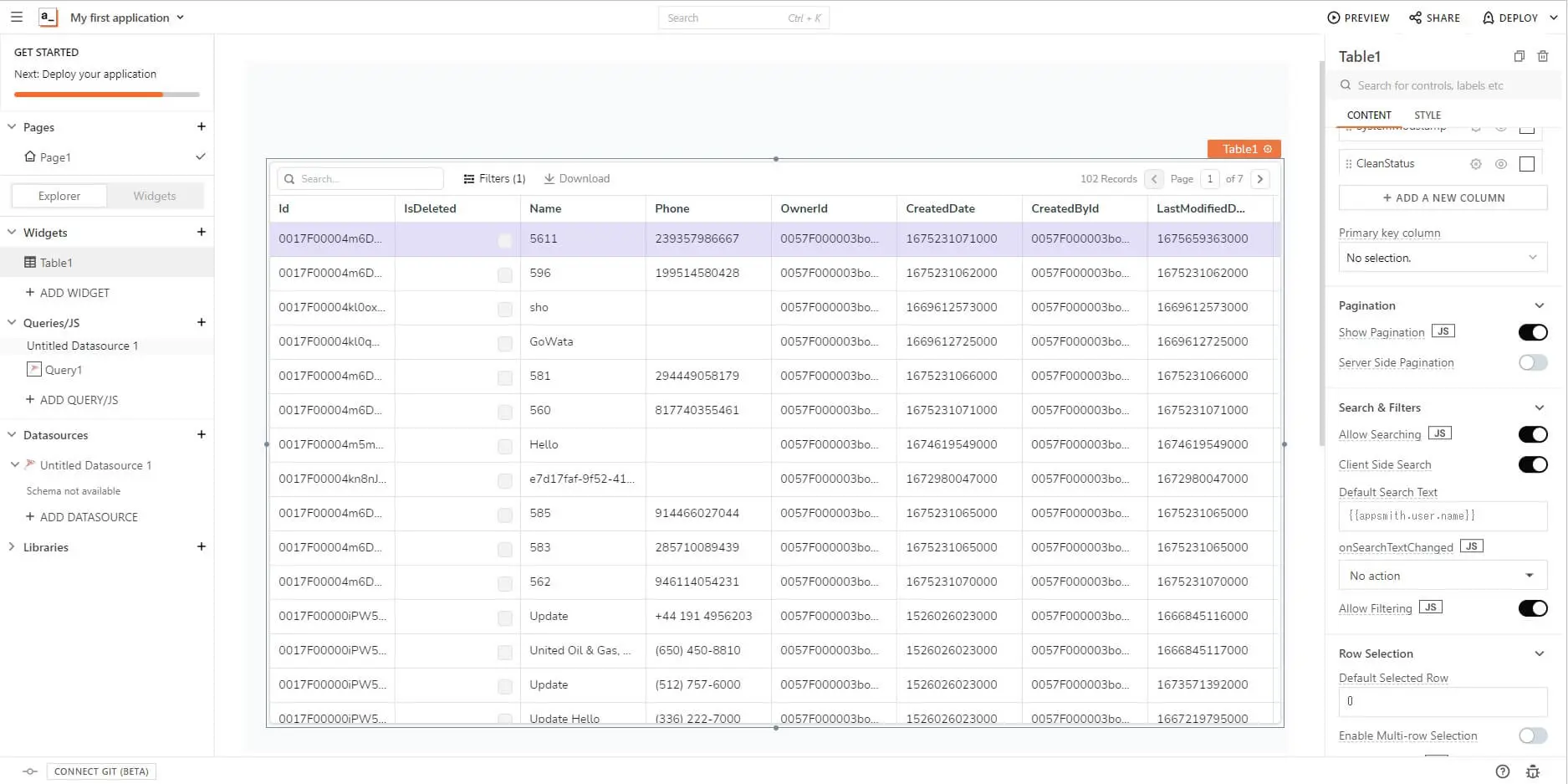Turn off Allow Filtering switch
Image resolution: width=1568 pixels, height=784 pixels.
(x=1532, y=608)
